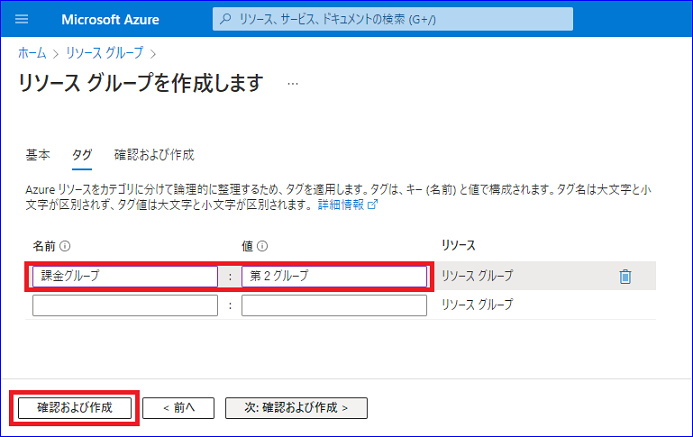The height and width of the screenshot is (437, 693).
Task: Click the search magnifier icon
Action: coord(226,19)
